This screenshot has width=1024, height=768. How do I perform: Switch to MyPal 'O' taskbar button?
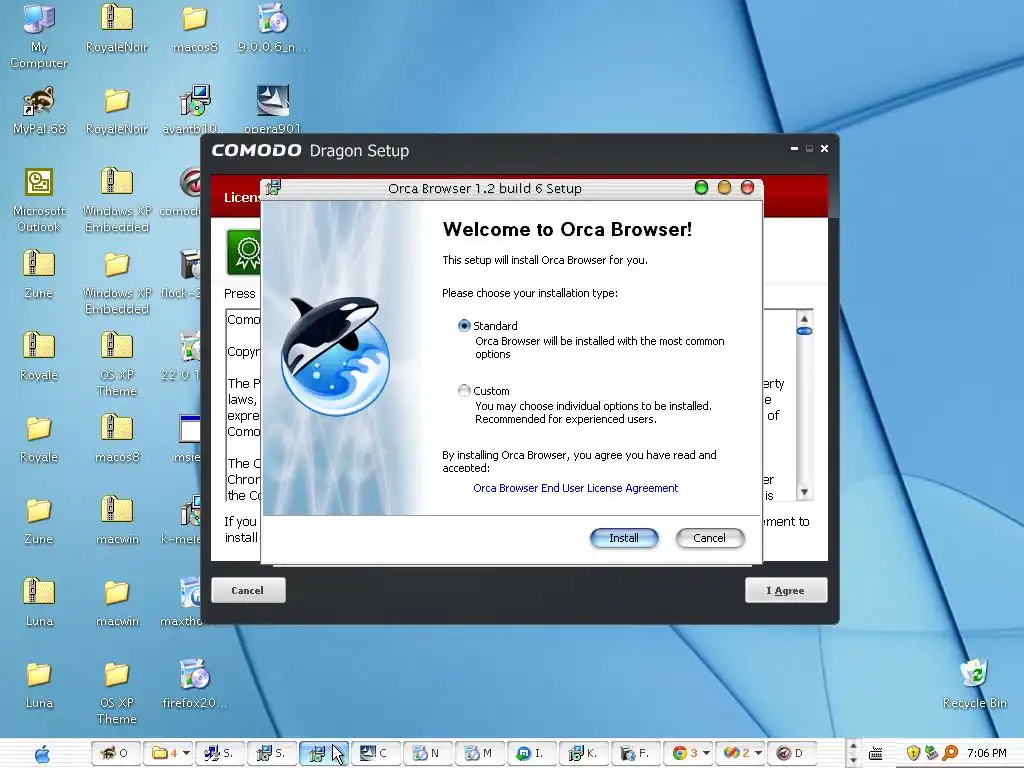click(x=115, y=753)
